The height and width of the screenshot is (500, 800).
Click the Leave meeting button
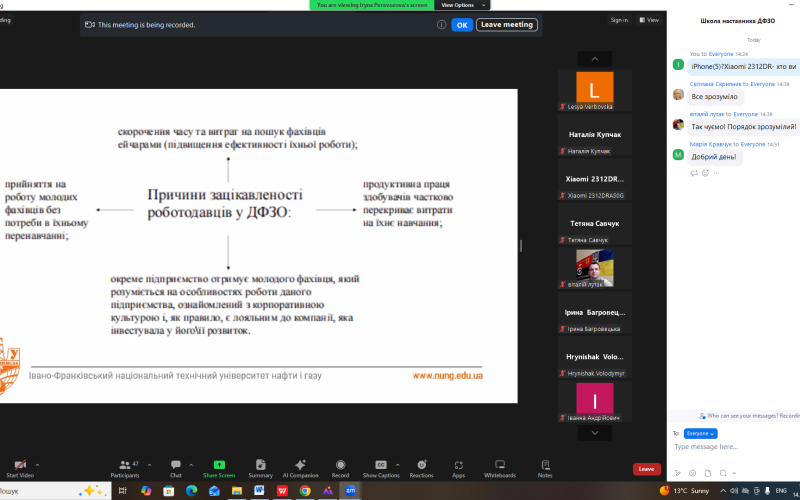[507, 24]
